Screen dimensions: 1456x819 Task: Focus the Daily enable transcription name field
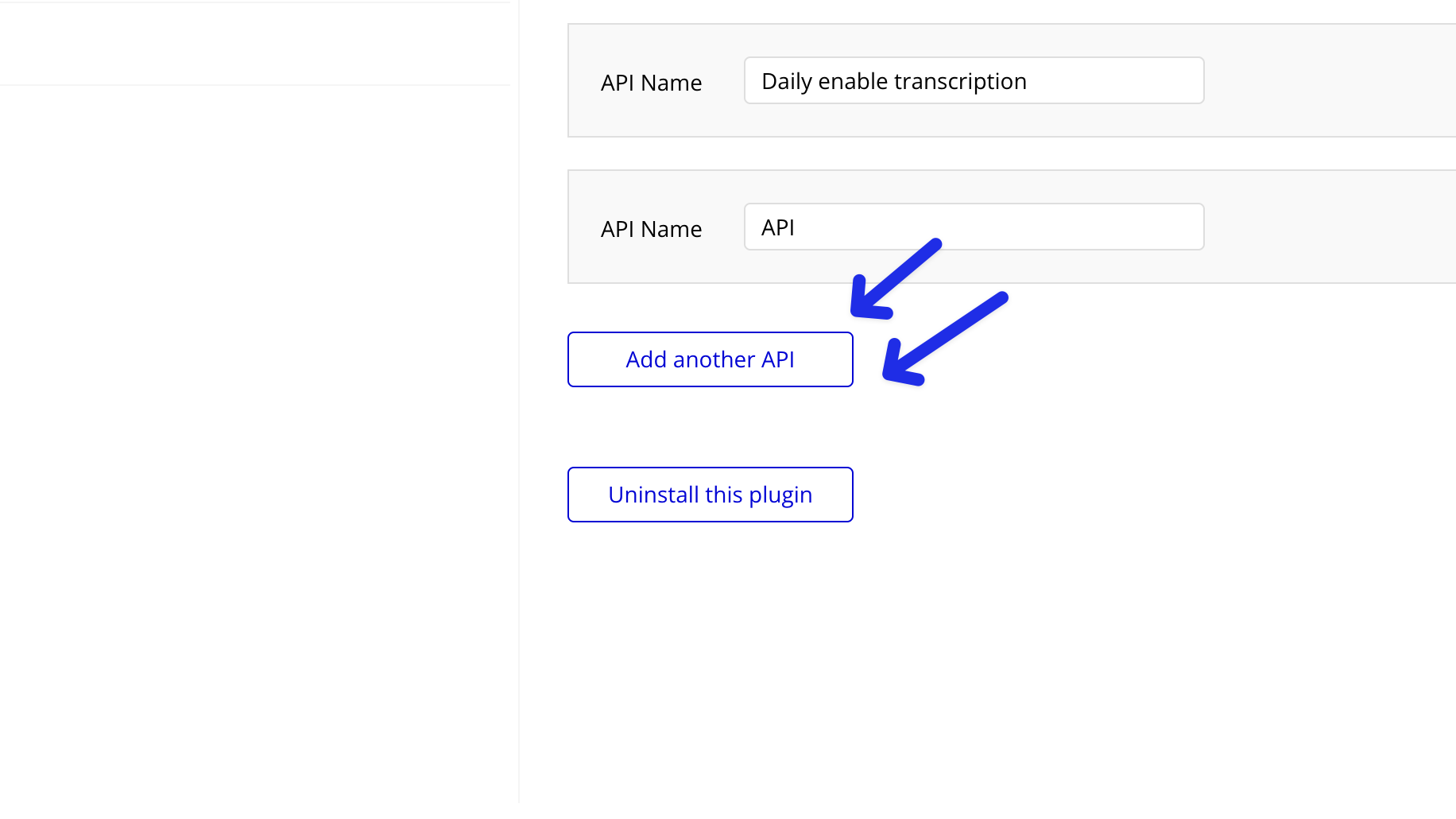pyautogui.click(x=974, y=81)
